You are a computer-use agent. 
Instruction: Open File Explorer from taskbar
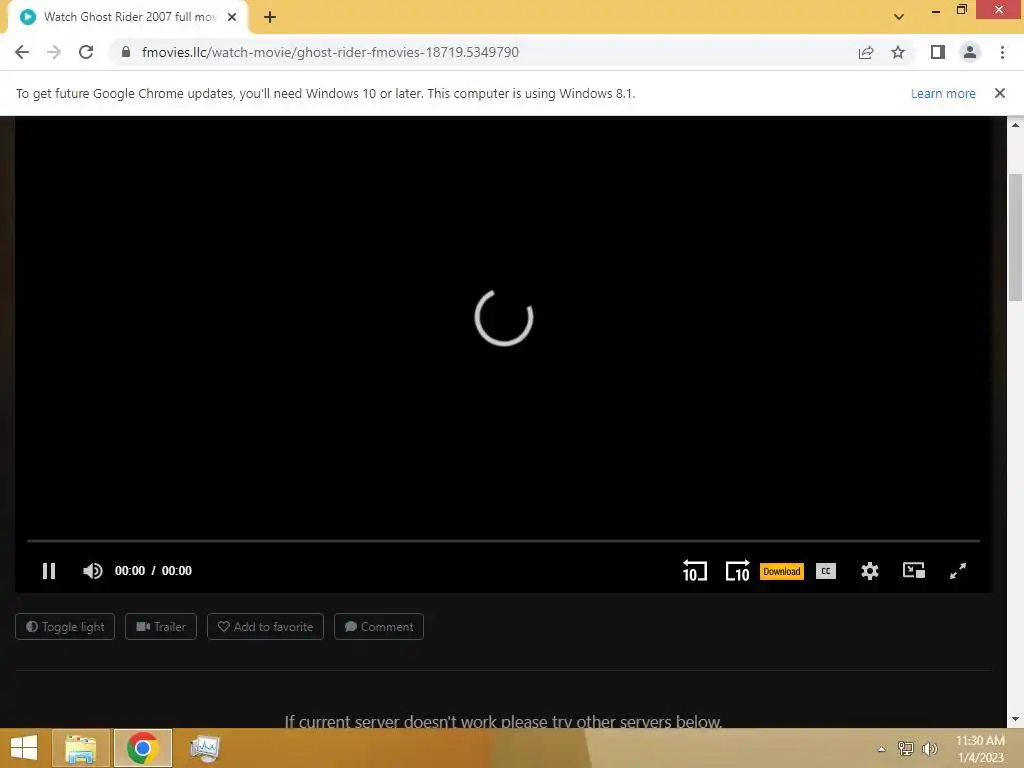tap(80, 748)
